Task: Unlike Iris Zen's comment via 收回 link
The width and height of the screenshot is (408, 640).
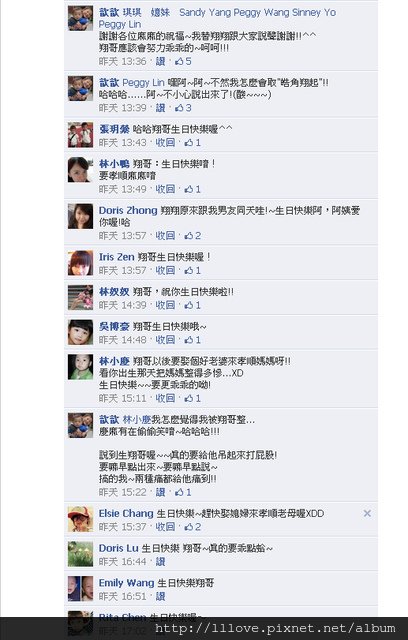Action: (165, 270)
